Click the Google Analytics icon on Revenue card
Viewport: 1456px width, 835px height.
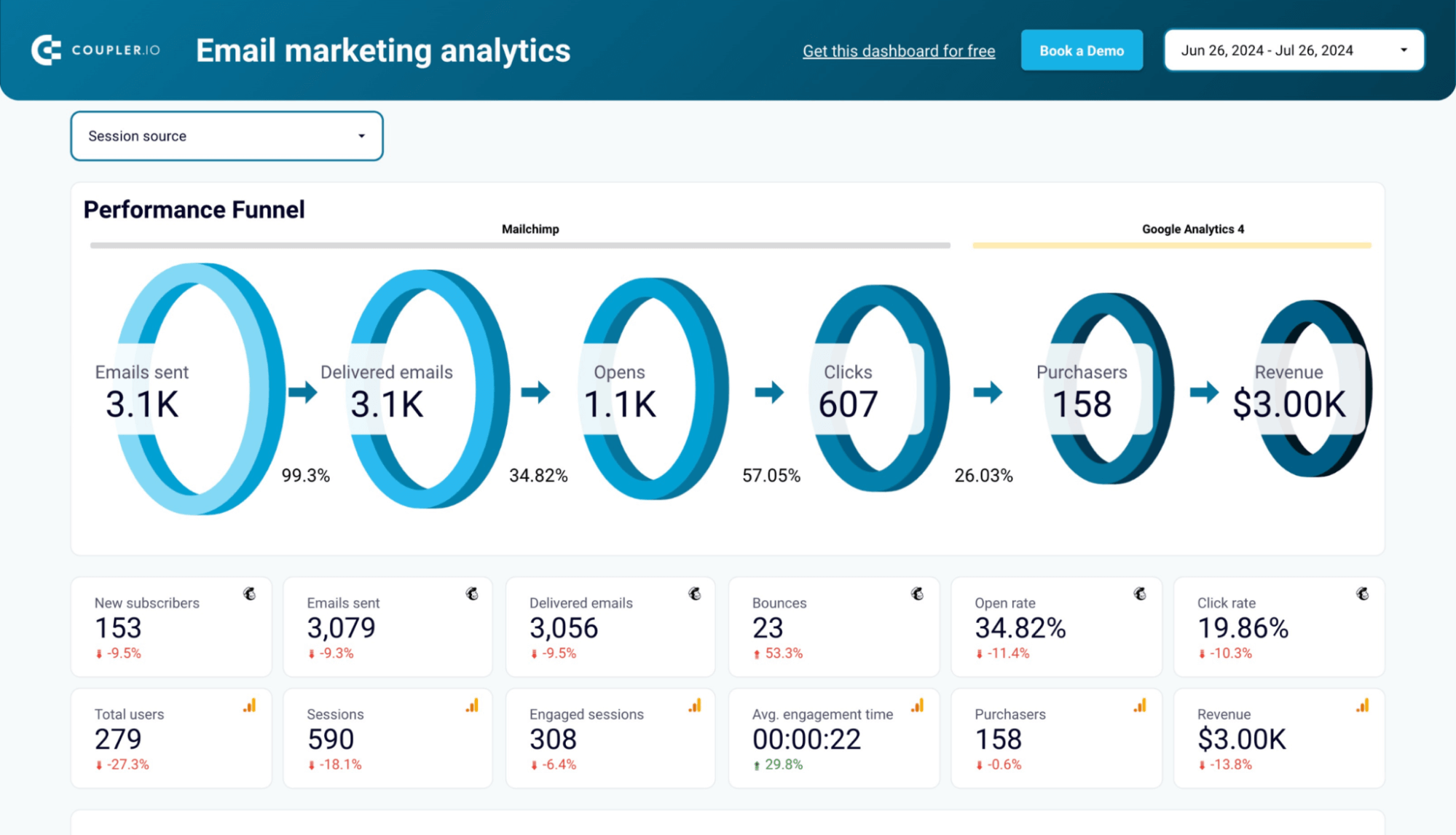pyautogui.click(x=1361, y=705)
